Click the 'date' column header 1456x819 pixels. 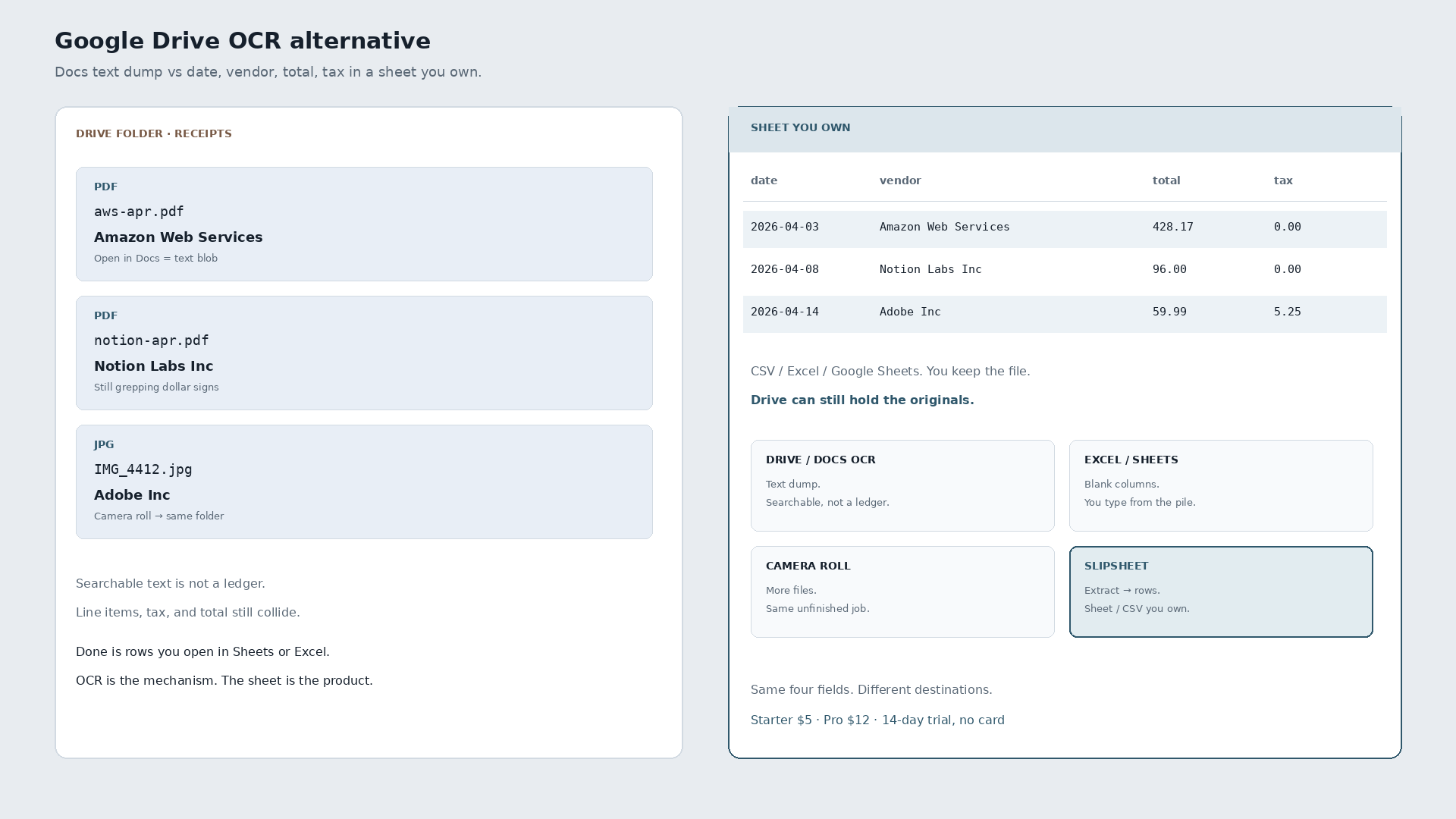click(x=764, y=180)
